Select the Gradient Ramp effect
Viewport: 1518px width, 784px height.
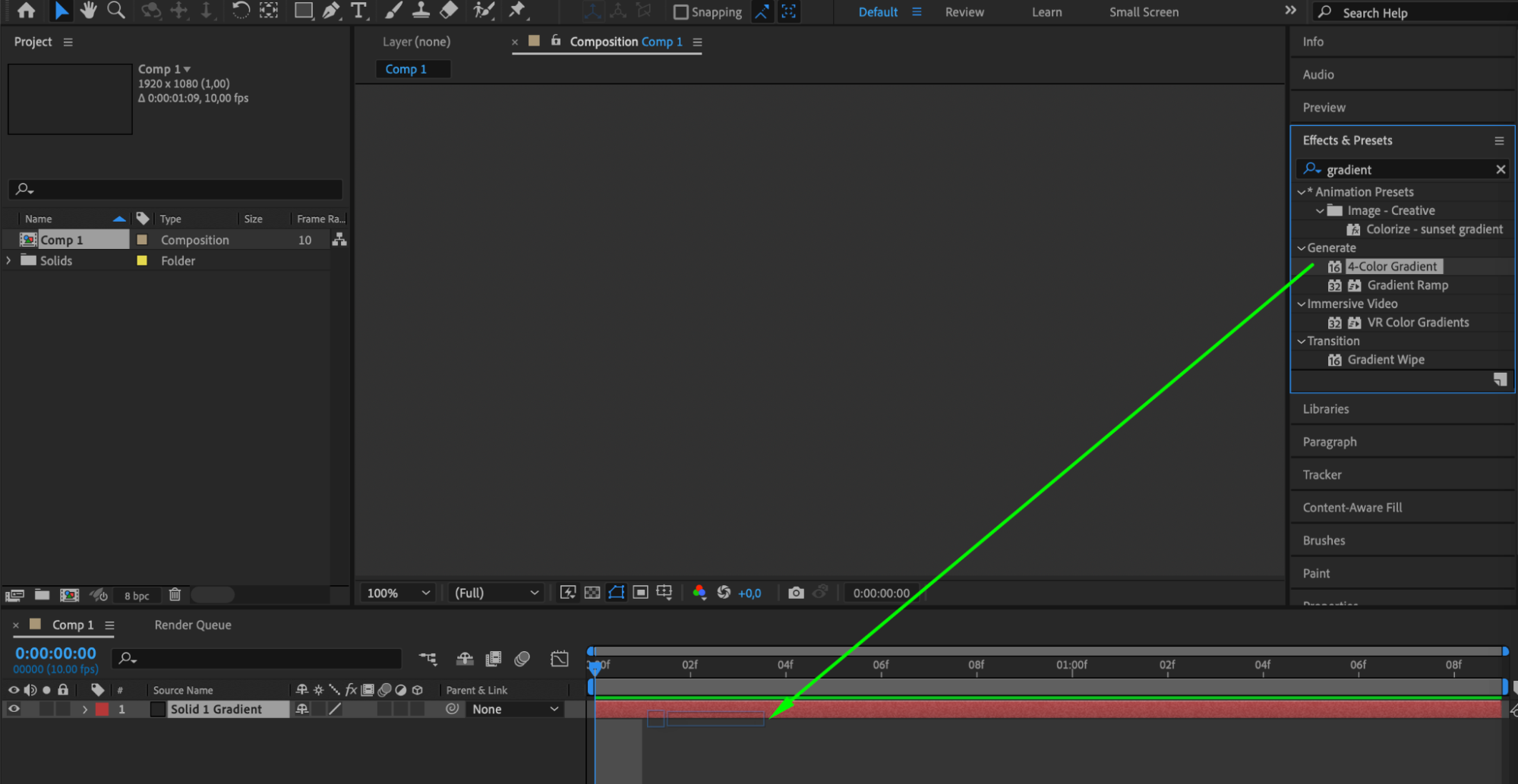(1407, 285)
